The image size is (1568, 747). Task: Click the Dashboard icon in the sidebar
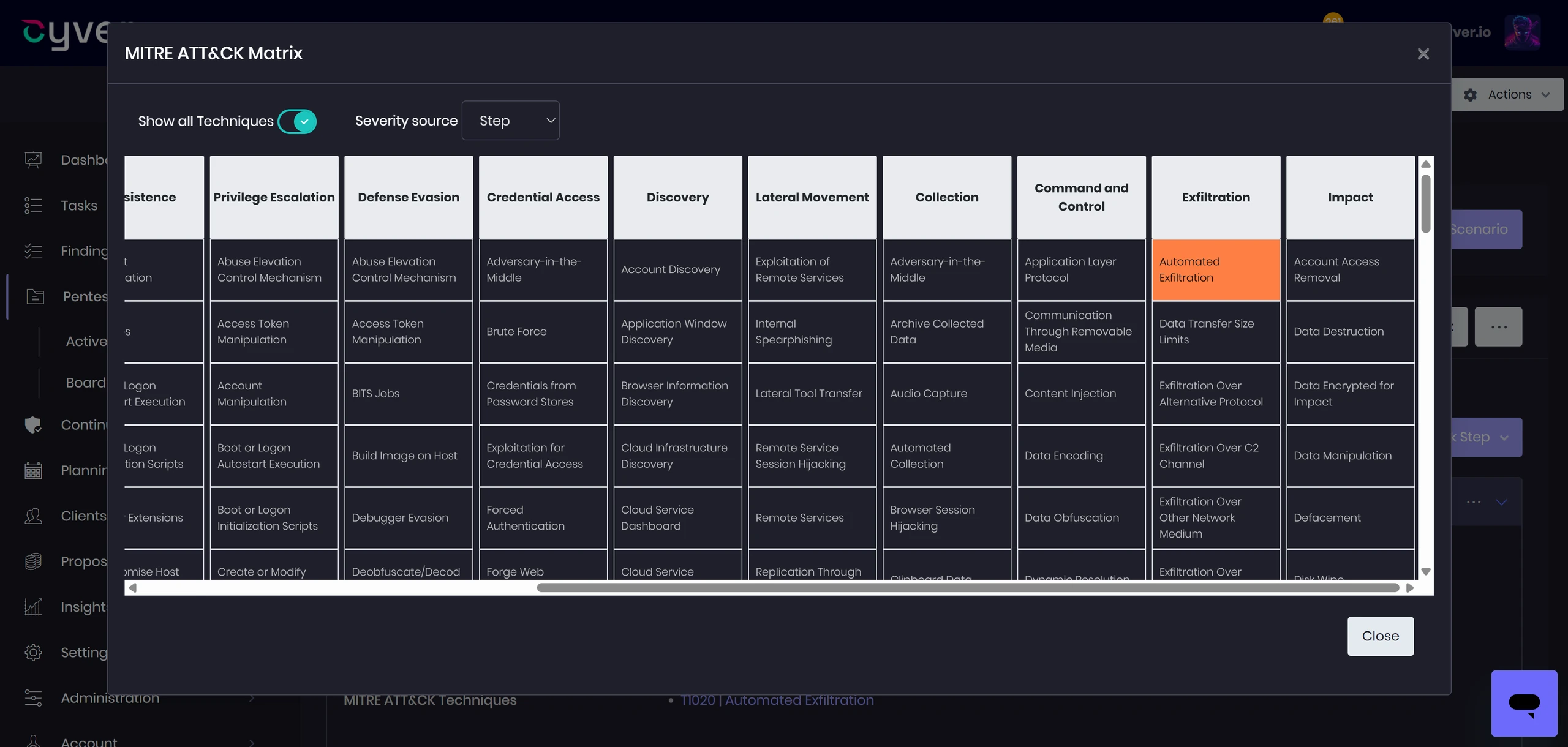point(33,160)
